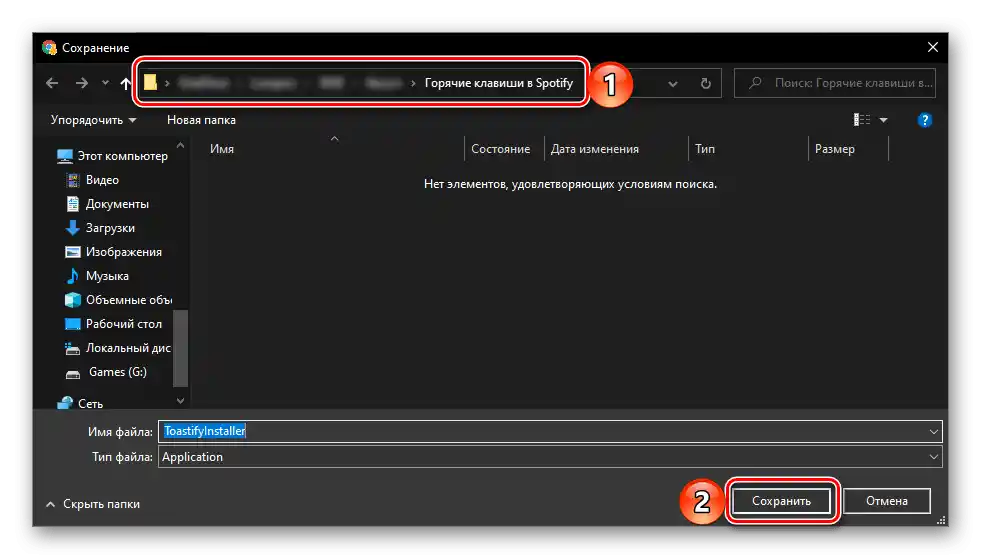Go forward using the right arrow

coord(82,83)
